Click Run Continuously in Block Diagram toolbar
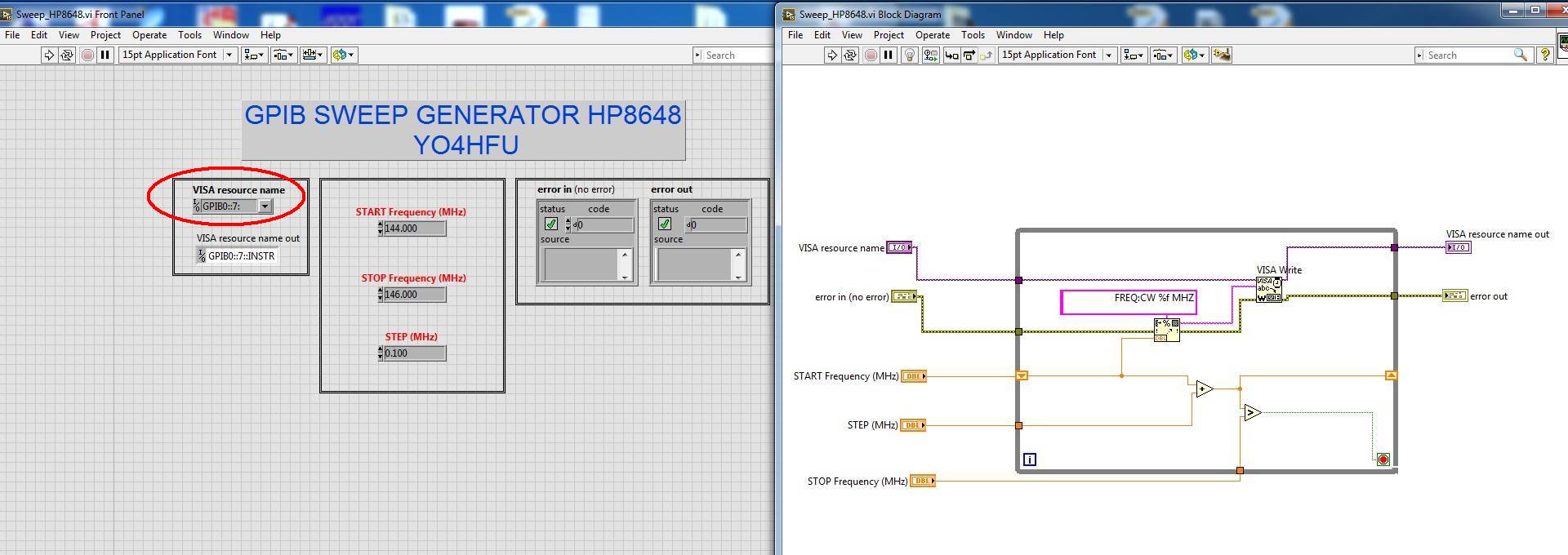 pos(850,55)
